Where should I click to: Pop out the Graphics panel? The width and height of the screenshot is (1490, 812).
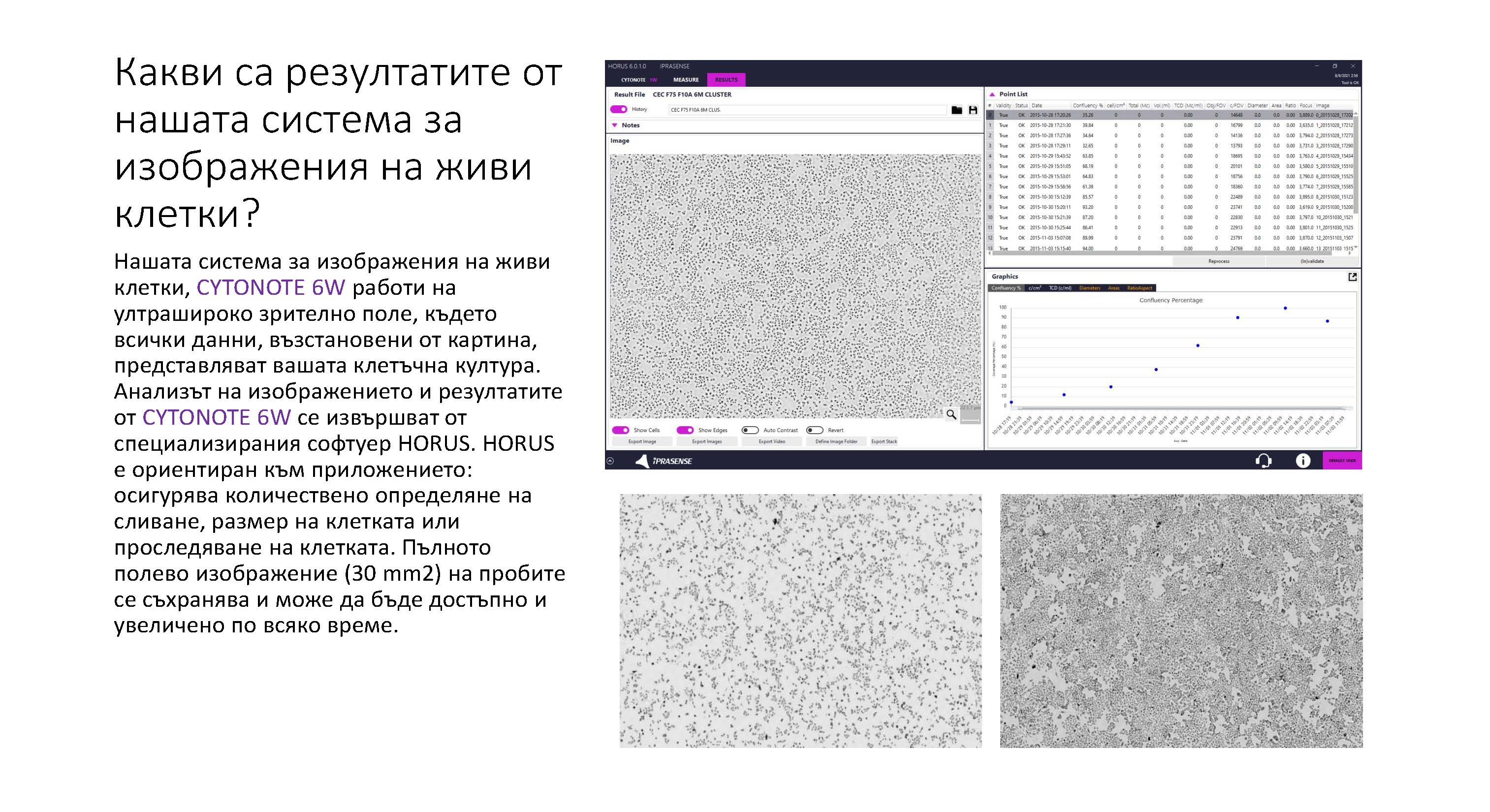(1352, 277)
